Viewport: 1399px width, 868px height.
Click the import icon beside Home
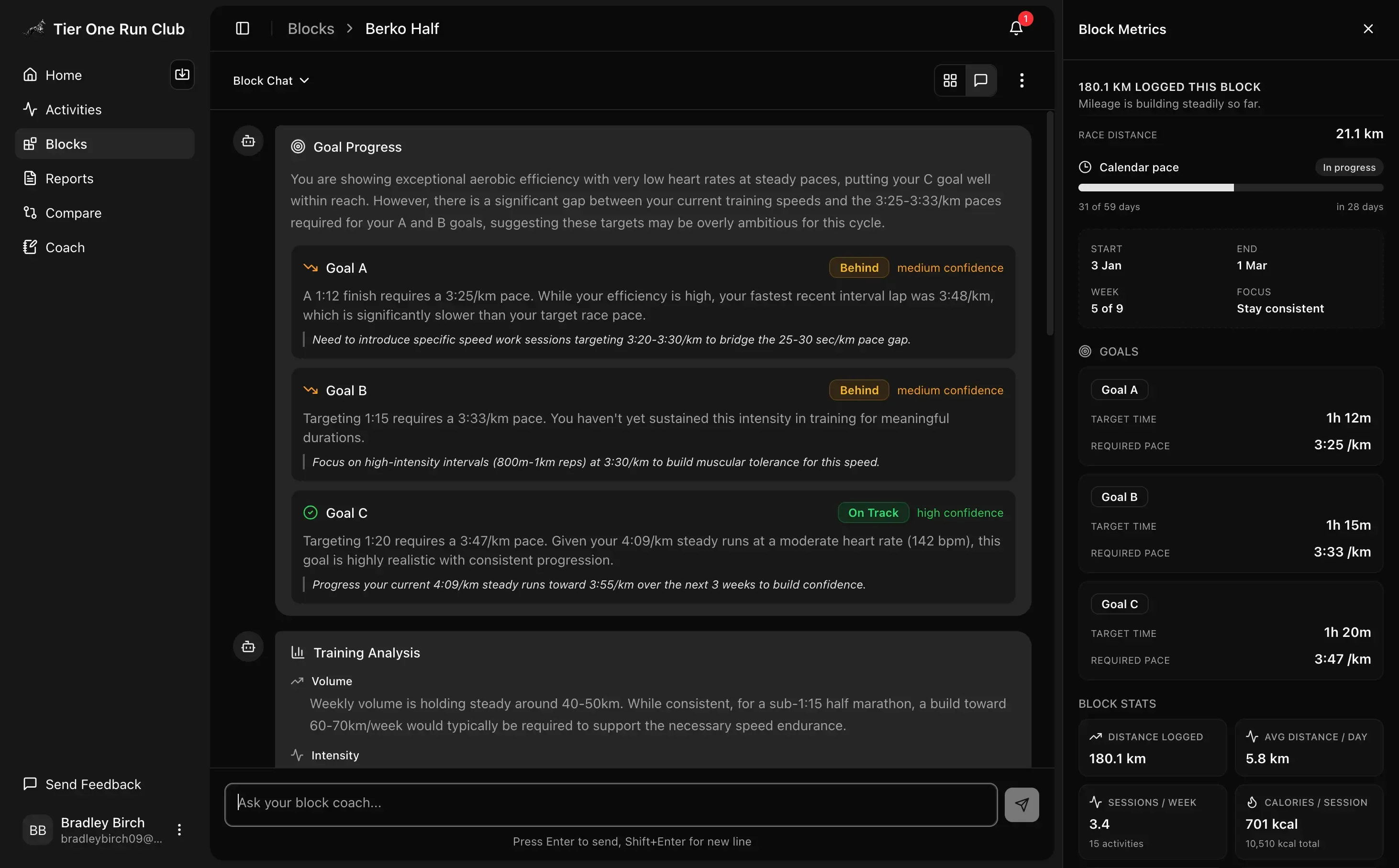(x=182, y=75)
